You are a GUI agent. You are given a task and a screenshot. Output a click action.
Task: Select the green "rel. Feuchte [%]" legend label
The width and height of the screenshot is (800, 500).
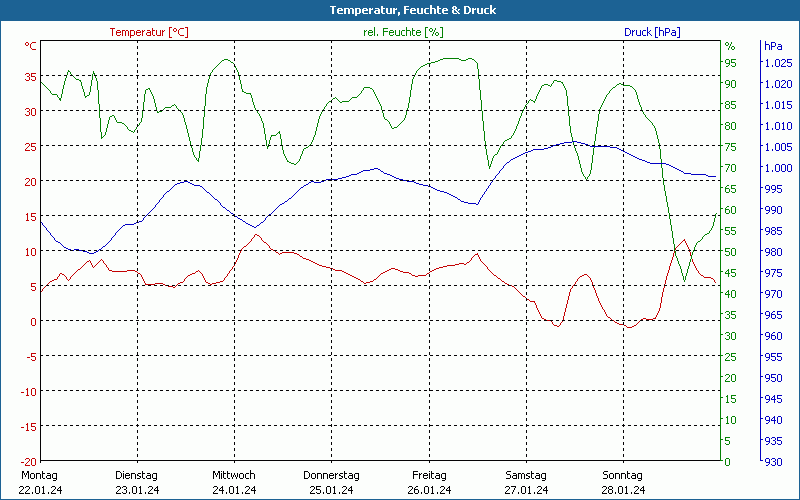[x=403, y=32]
